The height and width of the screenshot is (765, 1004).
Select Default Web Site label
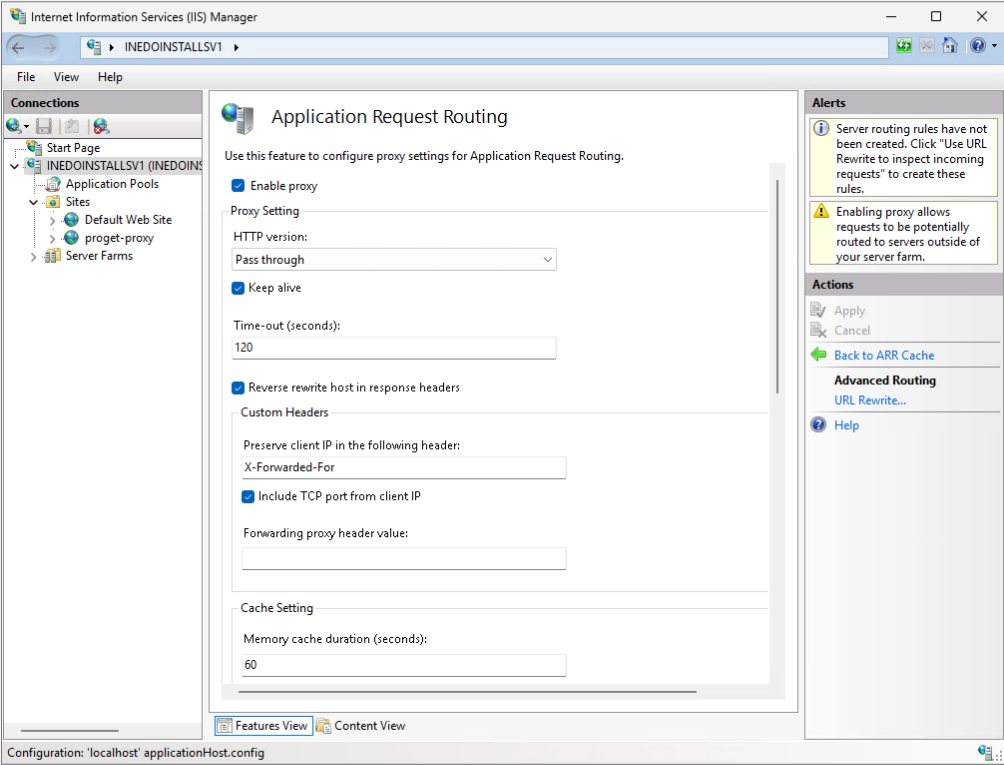128,220
